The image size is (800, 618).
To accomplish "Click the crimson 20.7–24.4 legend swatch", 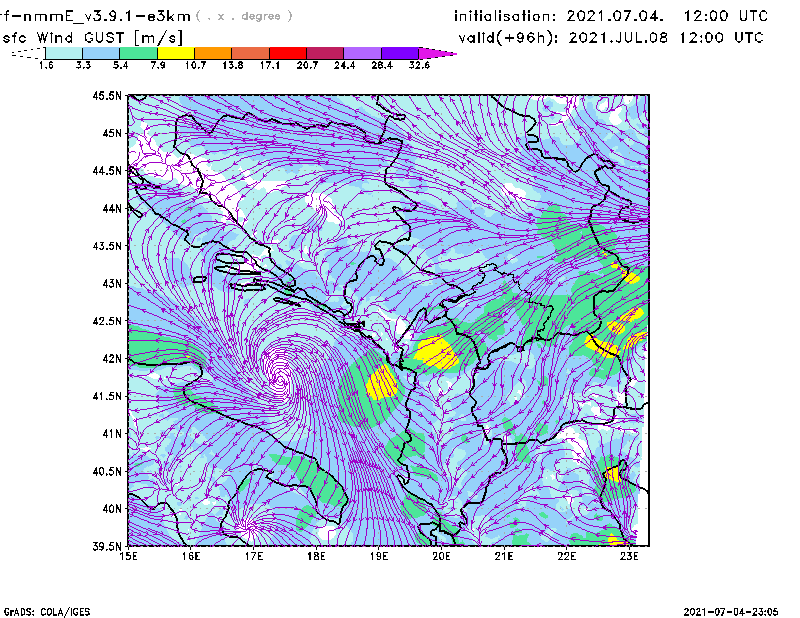I will [x=325, y=53].
